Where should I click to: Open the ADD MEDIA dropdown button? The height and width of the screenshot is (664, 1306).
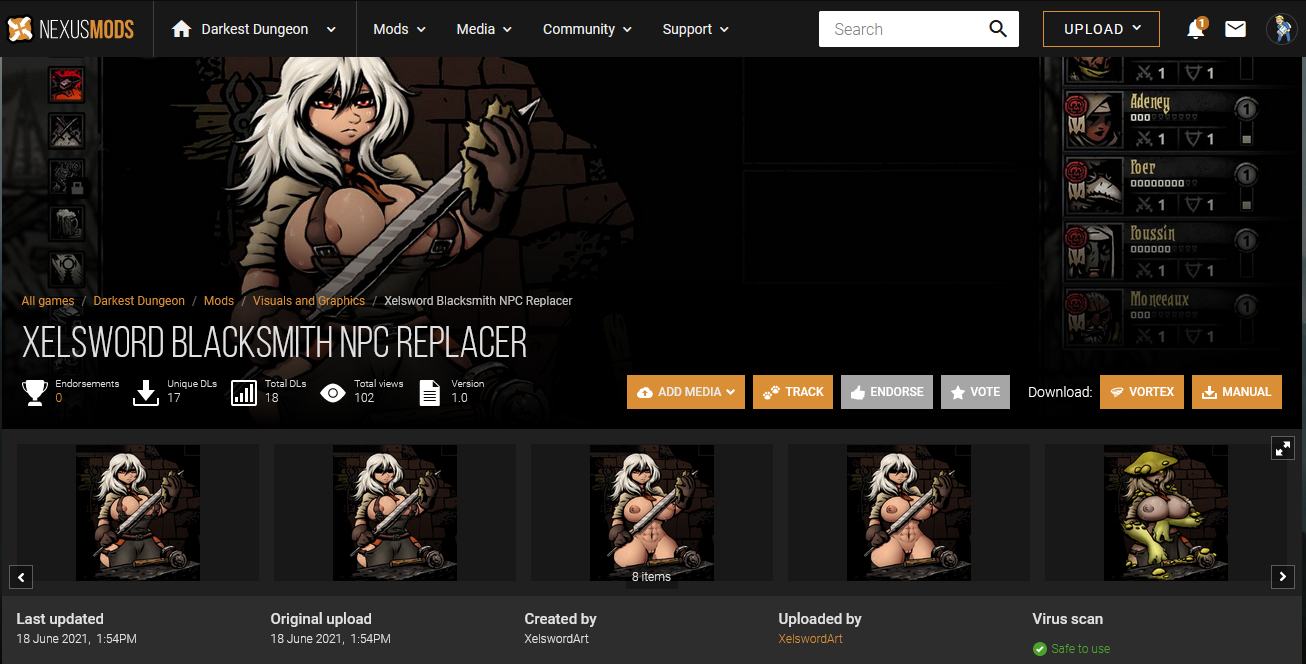686,392
